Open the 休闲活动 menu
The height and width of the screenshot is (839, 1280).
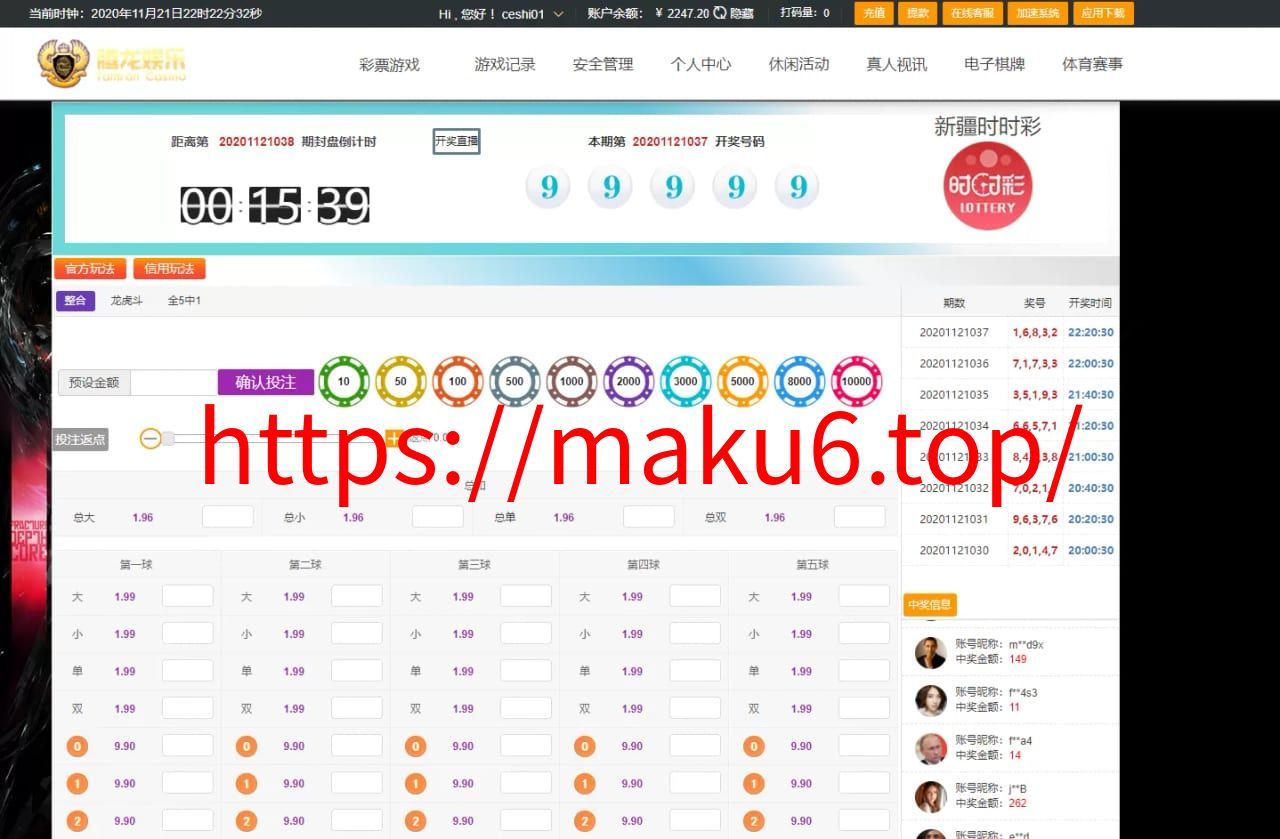(799, 64)
